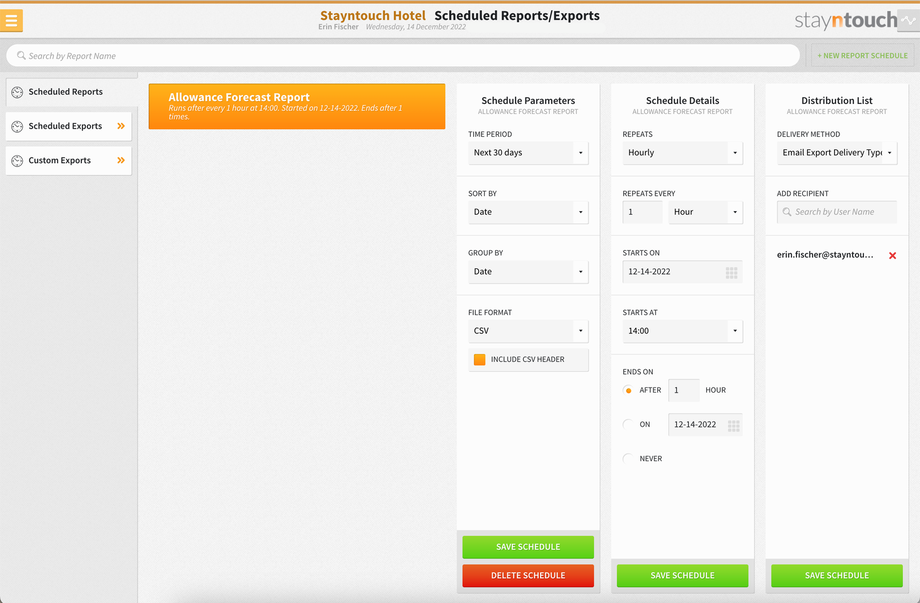Click the clock icon beside Scheduled Reports

[x=17, y=92]
